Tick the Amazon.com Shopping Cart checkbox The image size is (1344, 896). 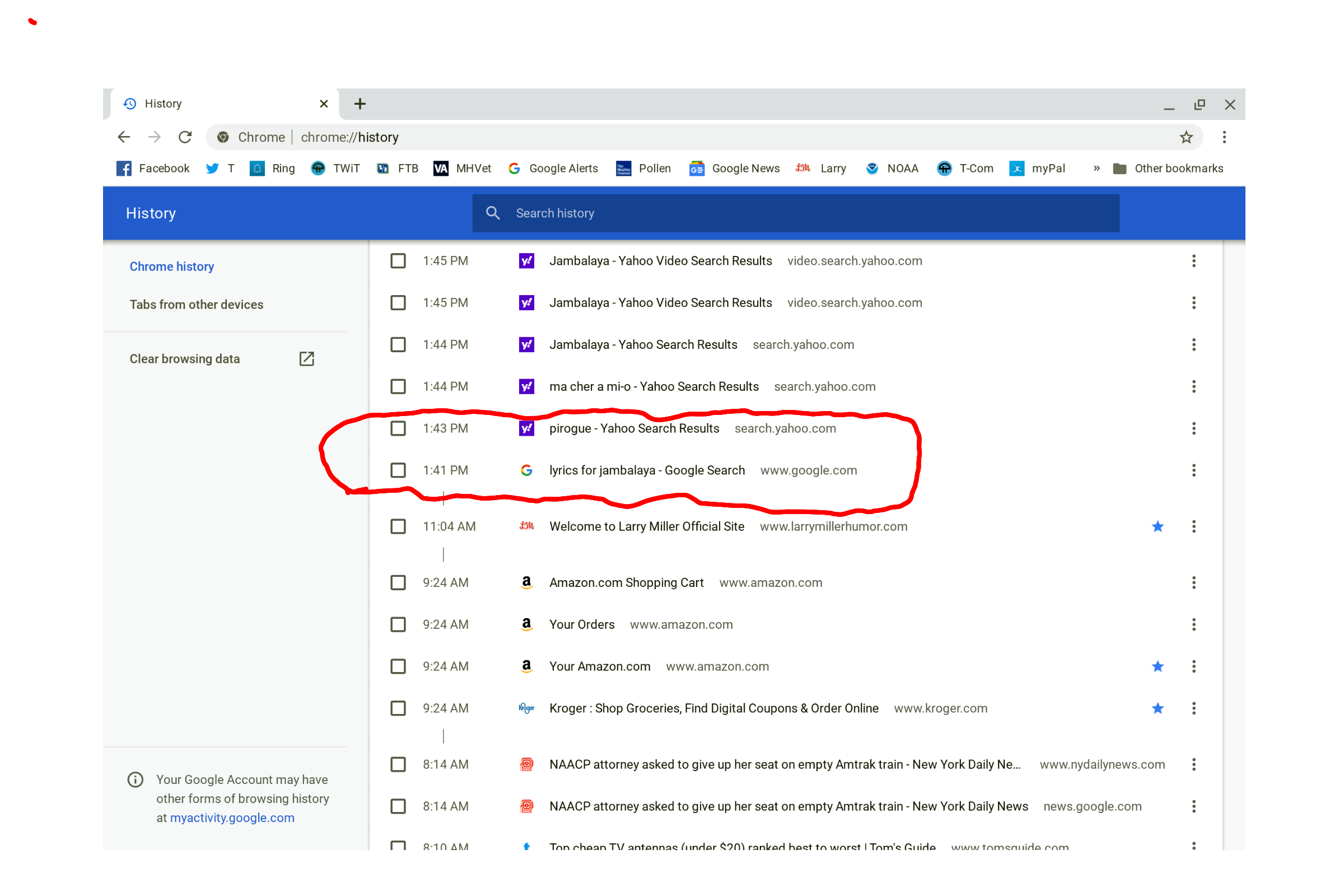coord(398,583)
